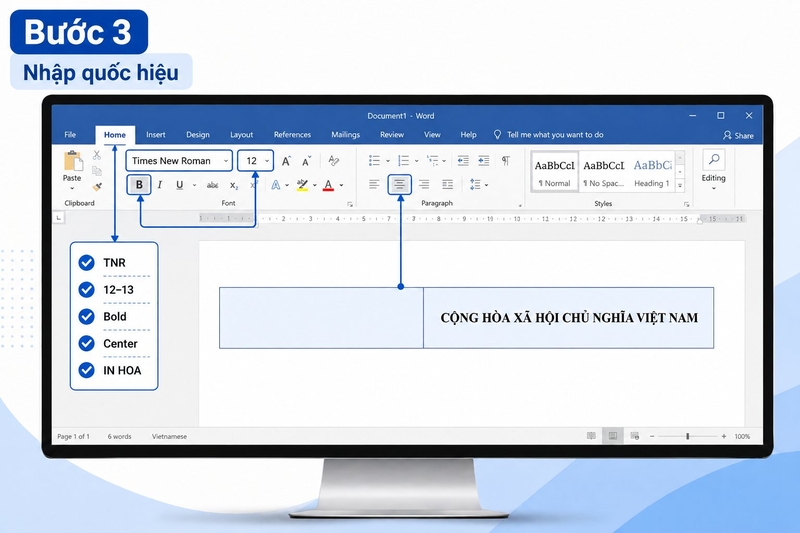This screenshot has width=800, height=533.
Task: Toggle Underline formatting
Action: 180,185
